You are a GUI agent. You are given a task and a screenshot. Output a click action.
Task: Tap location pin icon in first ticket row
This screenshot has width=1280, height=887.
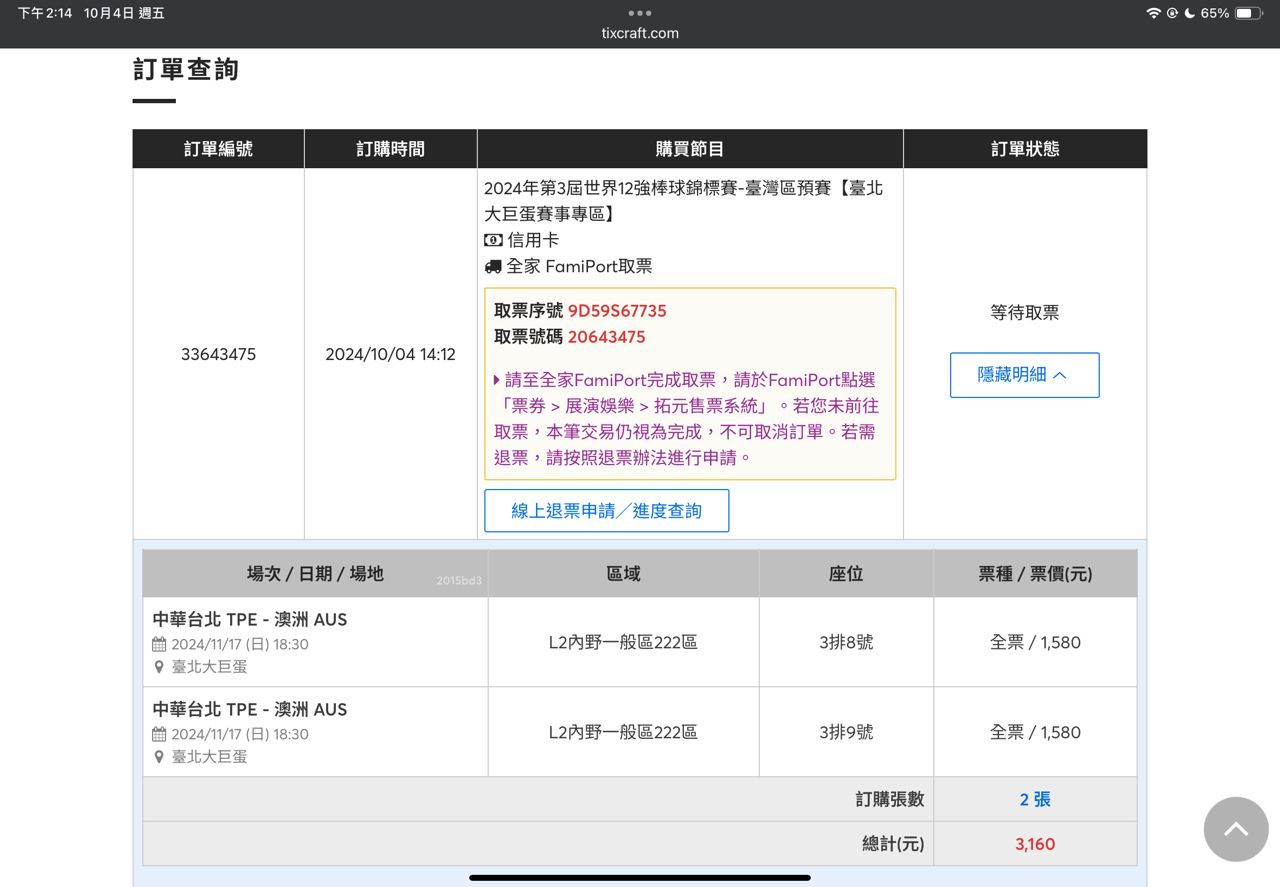[159, 667]
